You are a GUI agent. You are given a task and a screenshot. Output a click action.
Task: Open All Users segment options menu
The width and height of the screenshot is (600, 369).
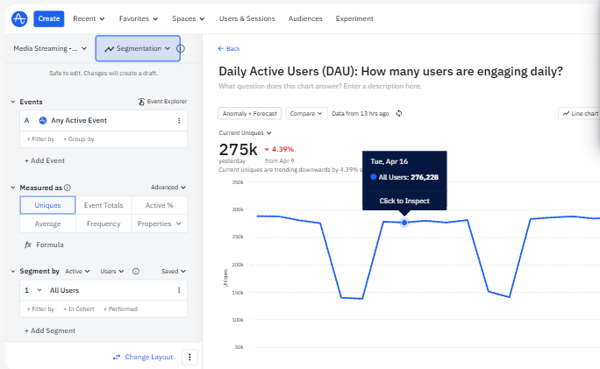[x=179, y=291]
